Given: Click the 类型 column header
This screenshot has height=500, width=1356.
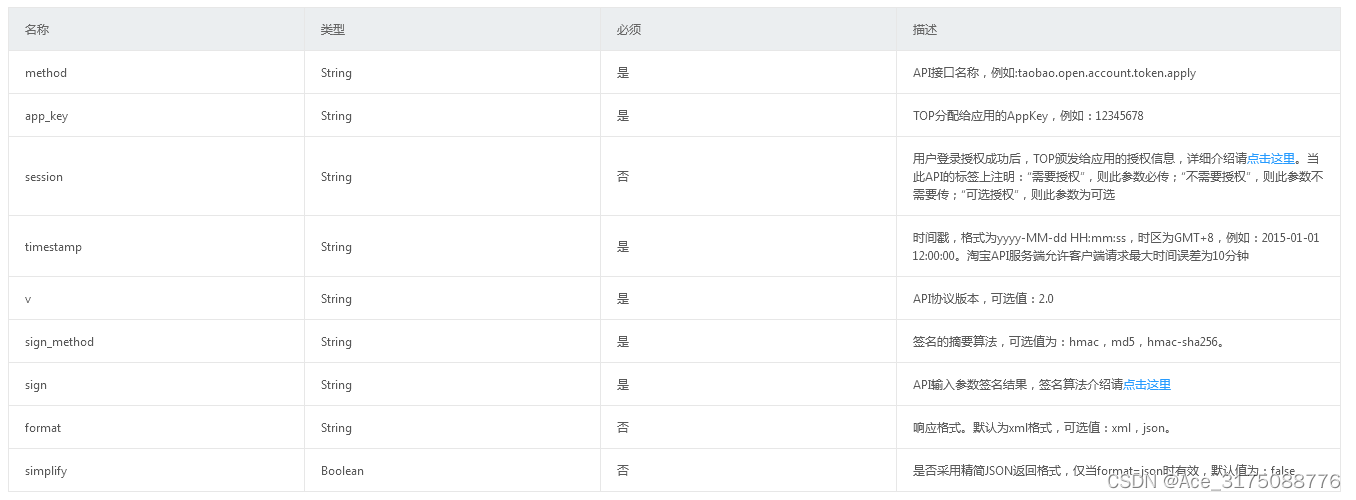Looking at the screenshot, I should [x=333, y=30].
